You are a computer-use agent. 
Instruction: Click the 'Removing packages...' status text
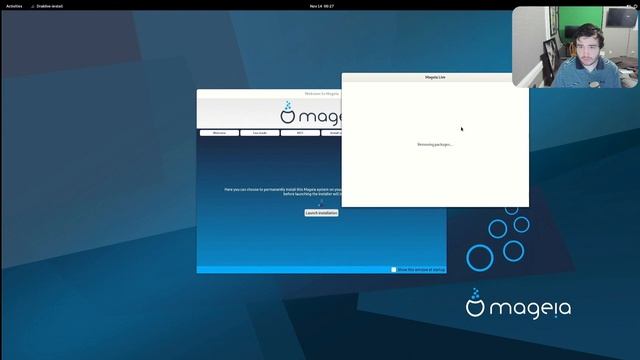tap(435, 144)
